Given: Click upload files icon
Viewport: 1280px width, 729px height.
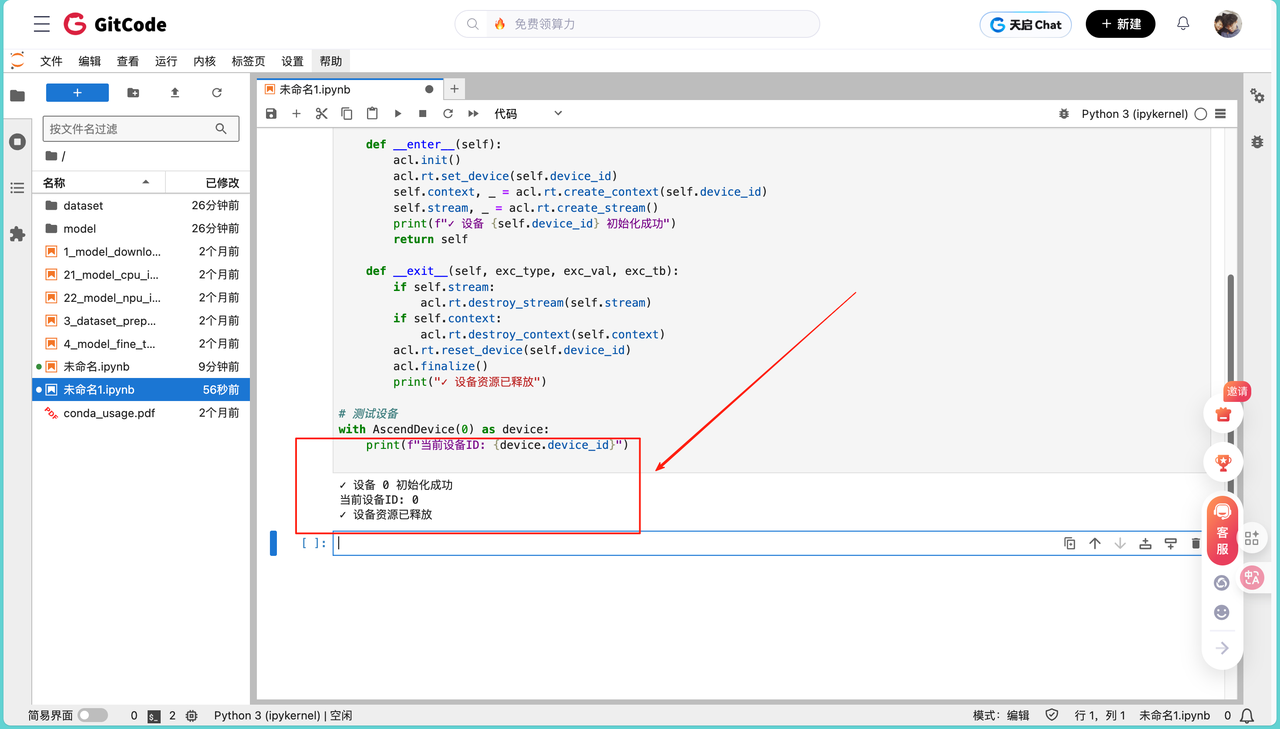Looking at the screenshot, I should [175, 93].
